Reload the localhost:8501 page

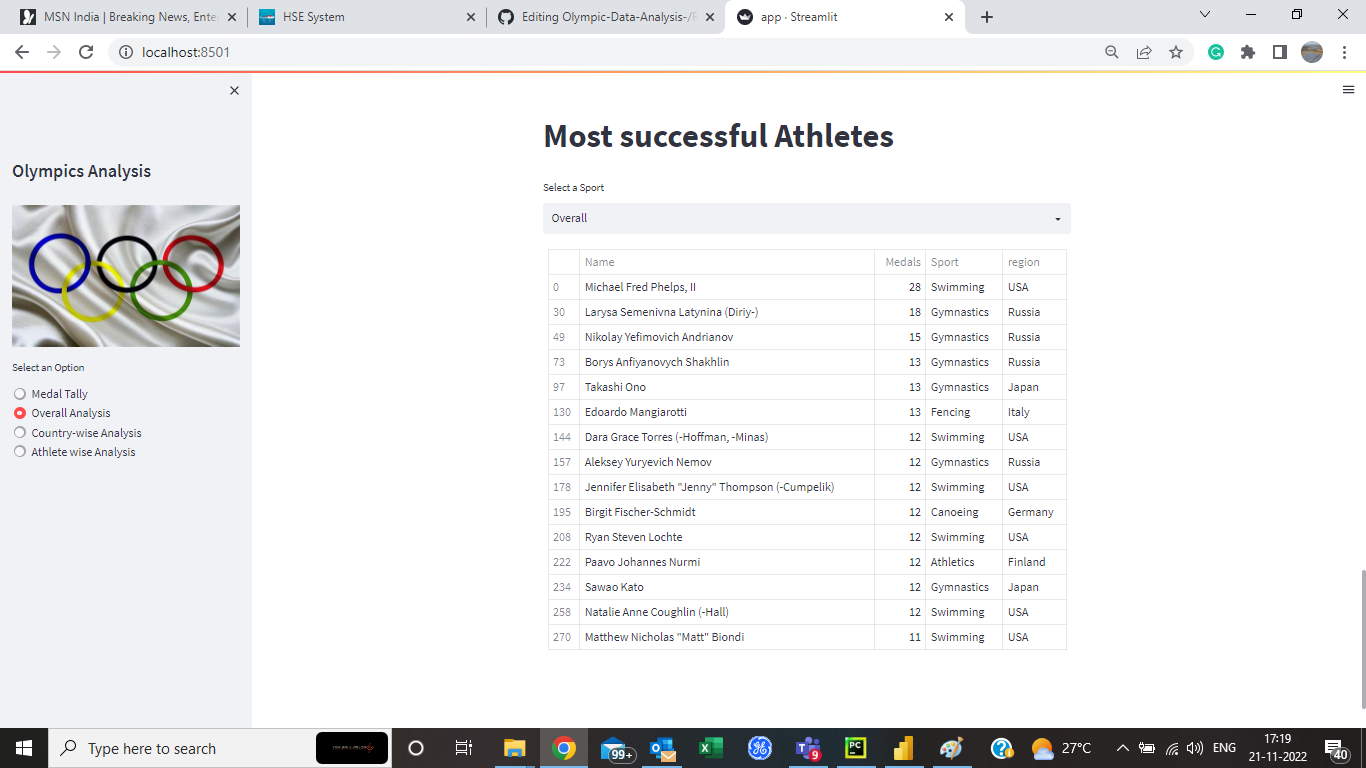pyautogui.click(x=86, y=51)
